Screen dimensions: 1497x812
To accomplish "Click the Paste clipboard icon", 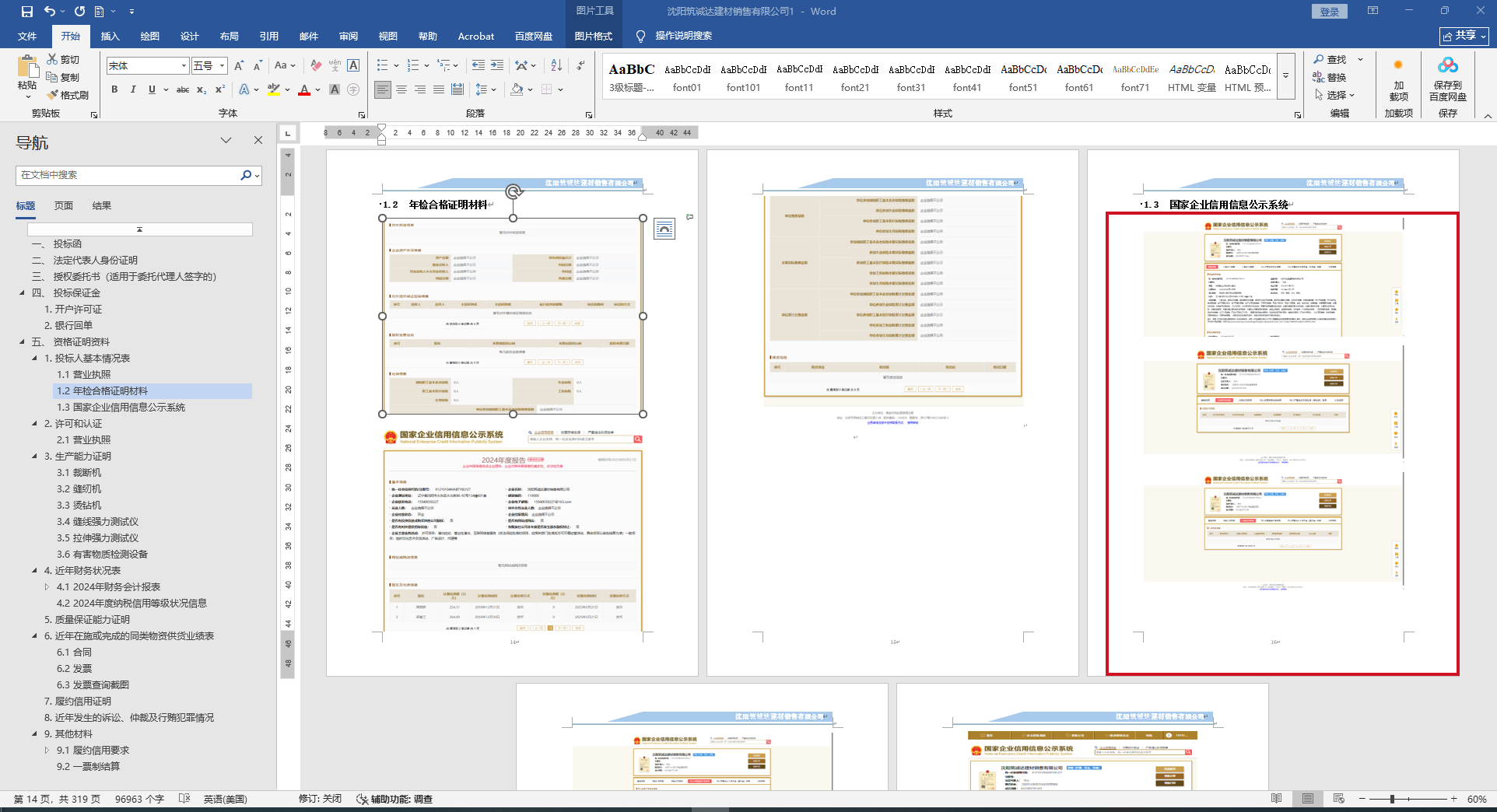I will [x=27, y=68].
